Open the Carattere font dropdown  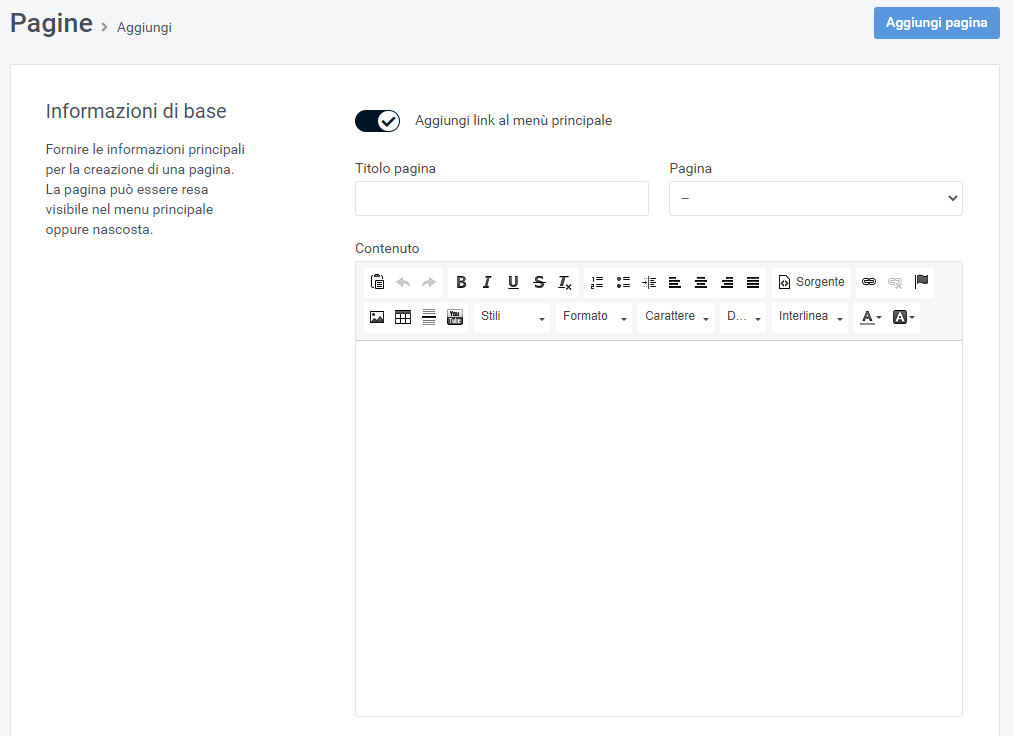click(676, 317)
